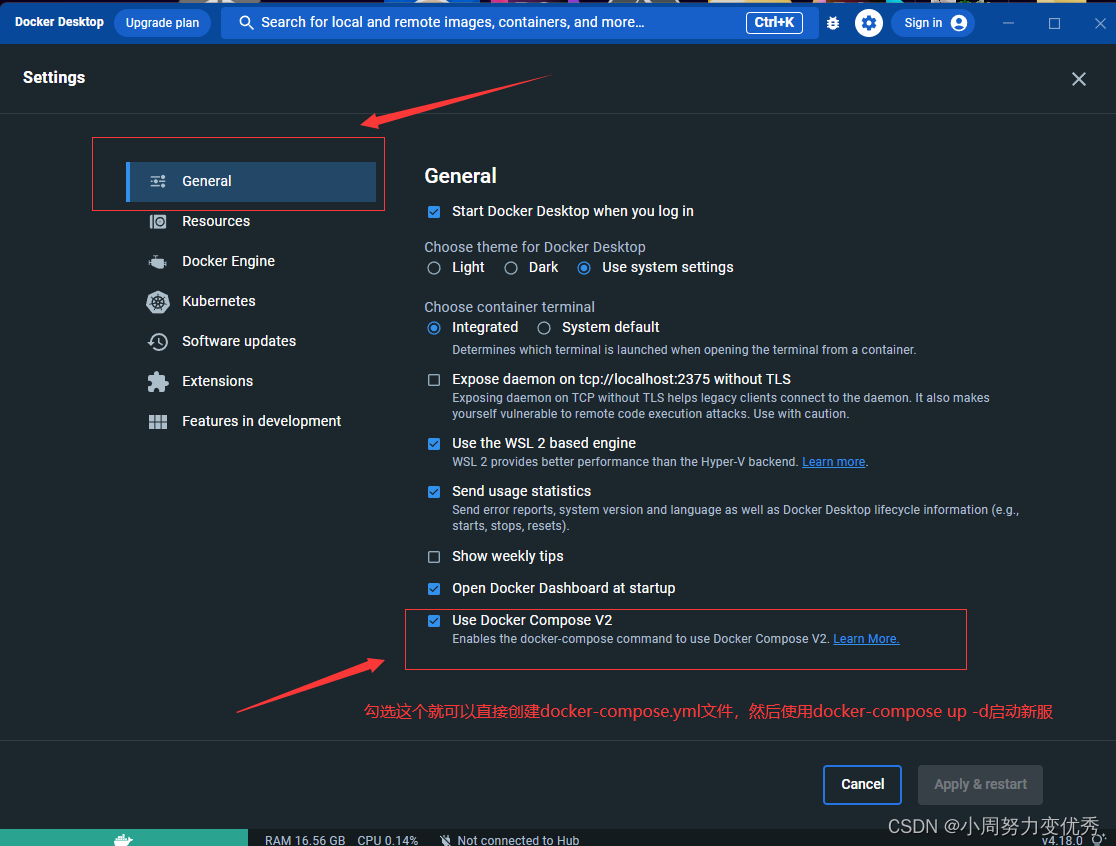Open the settings gear icon
This screenshot has height=846, width=1116.
(868, 23)
